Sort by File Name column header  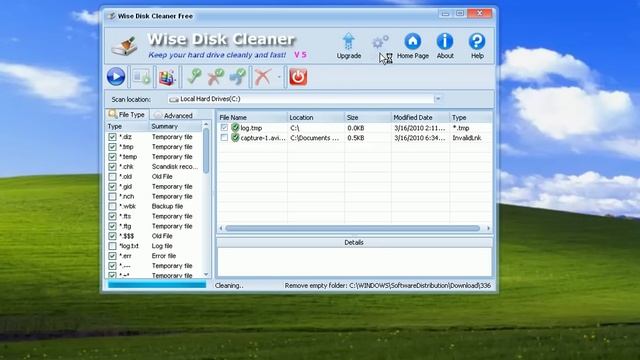[252, 118]
